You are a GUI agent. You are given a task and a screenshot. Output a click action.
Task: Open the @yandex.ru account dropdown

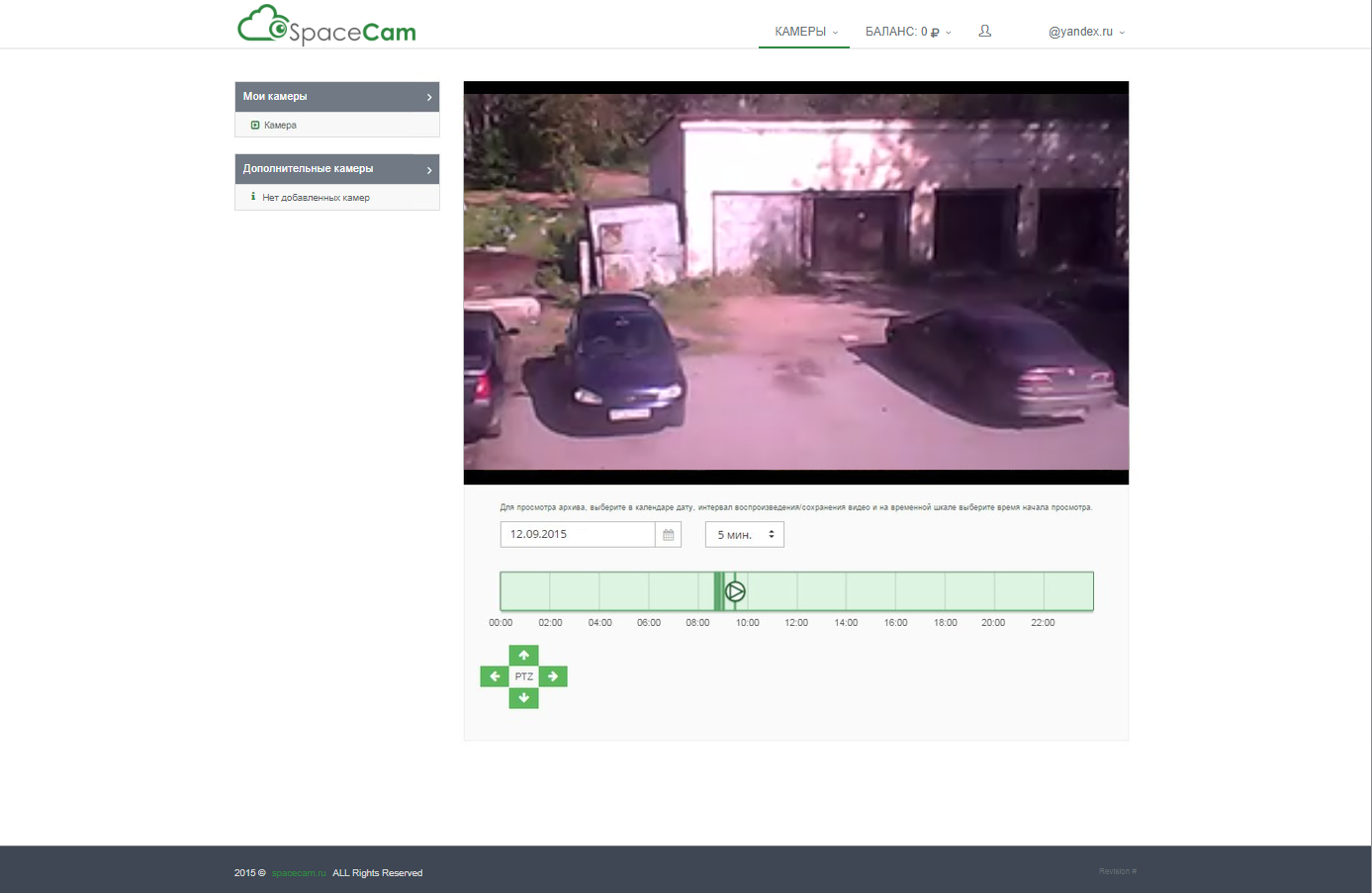click(x=1085, y=32)
